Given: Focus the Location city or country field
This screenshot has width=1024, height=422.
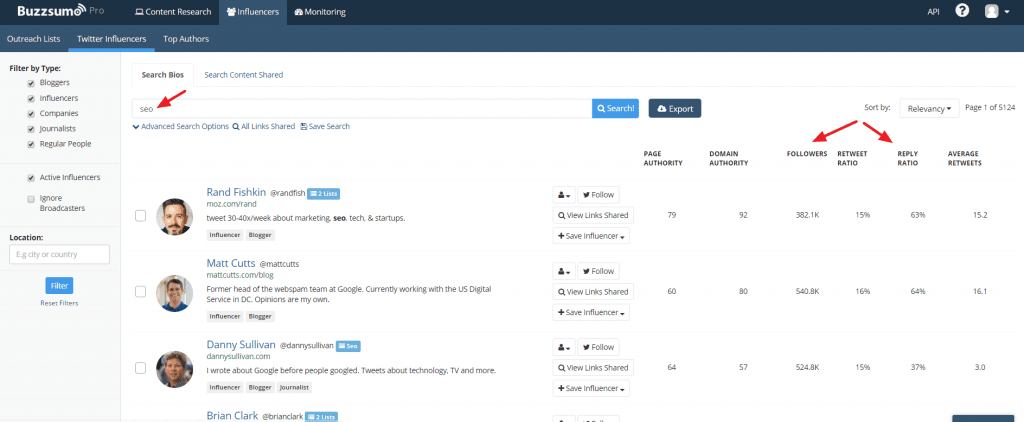Looking at the screenshot, I should pyautogui.click(x=59, y=254).
